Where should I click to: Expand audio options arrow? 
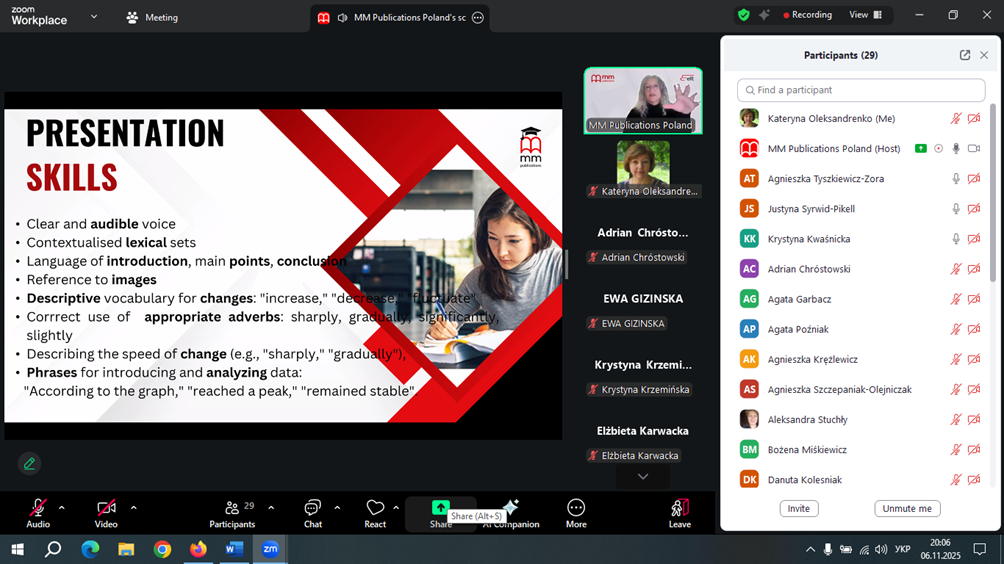tap(62, 507)
